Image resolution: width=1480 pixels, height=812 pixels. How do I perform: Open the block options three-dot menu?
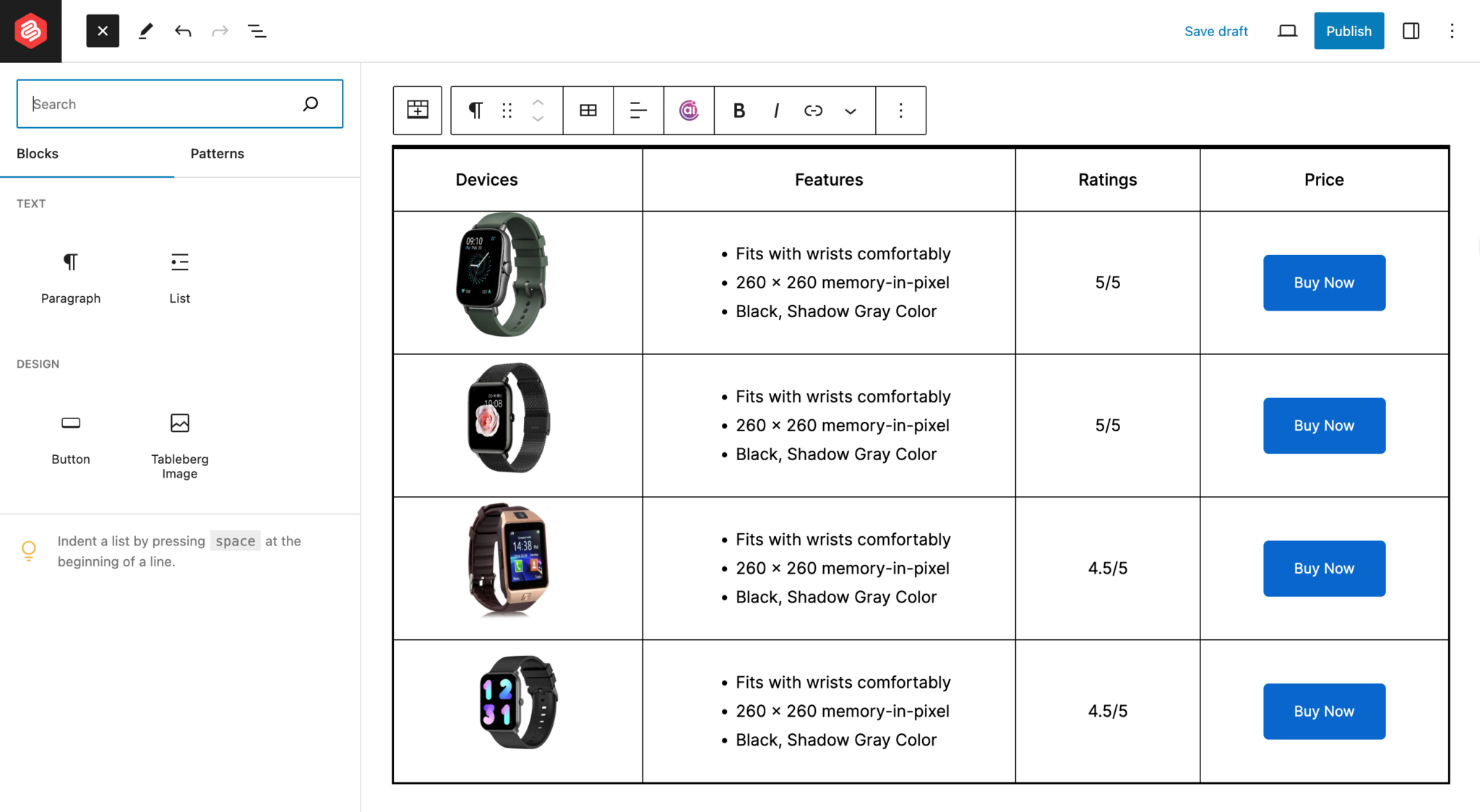(900, 110)
